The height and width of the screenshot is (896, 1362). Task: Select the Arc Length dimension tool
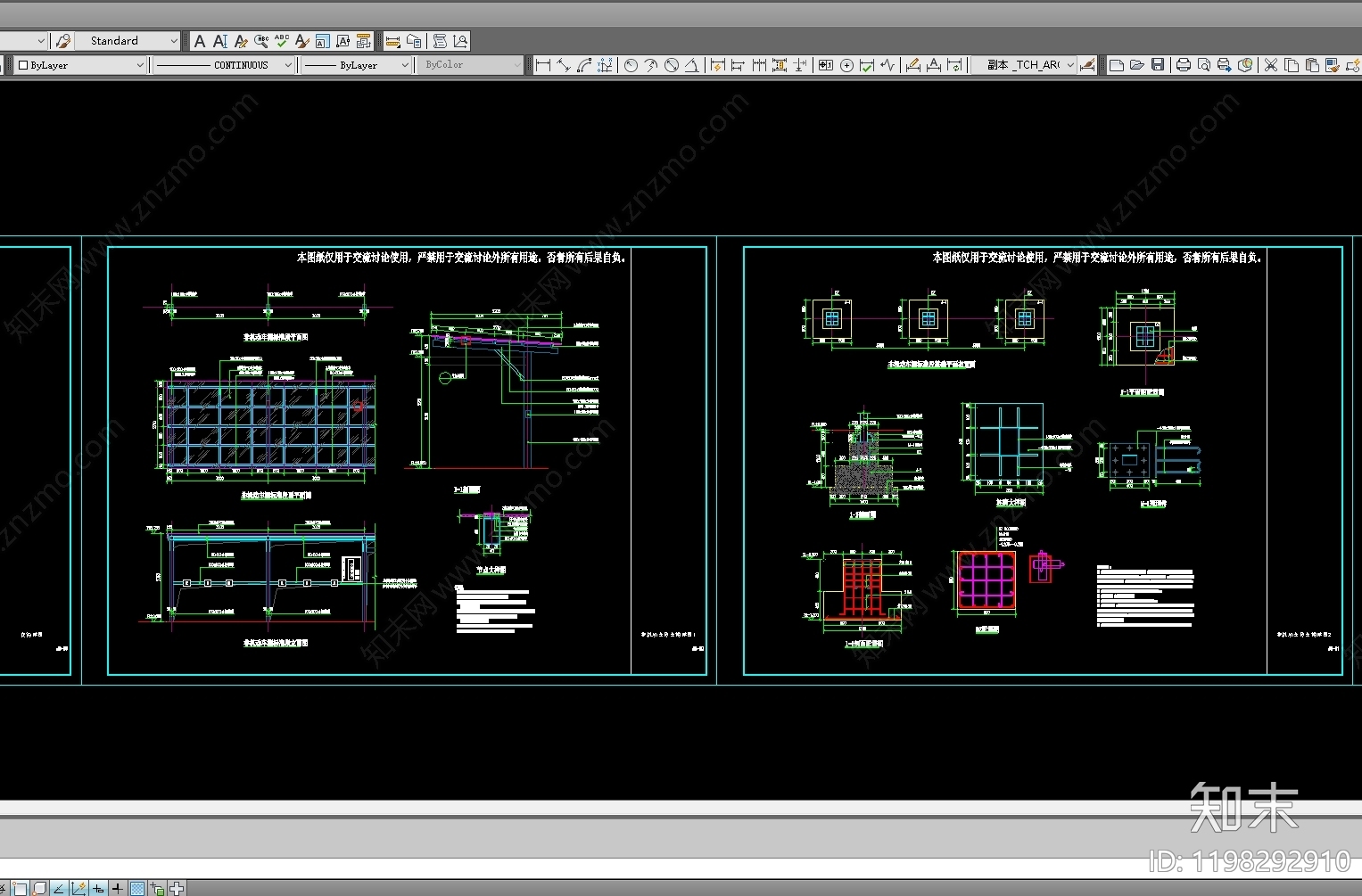[x=584, y=65]
